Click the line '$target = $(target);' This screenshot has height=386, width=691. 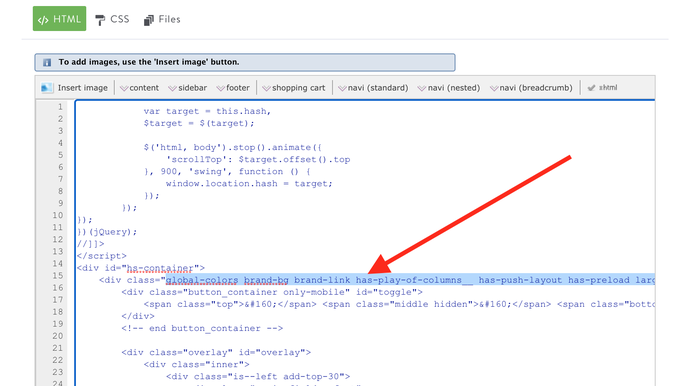199,123
